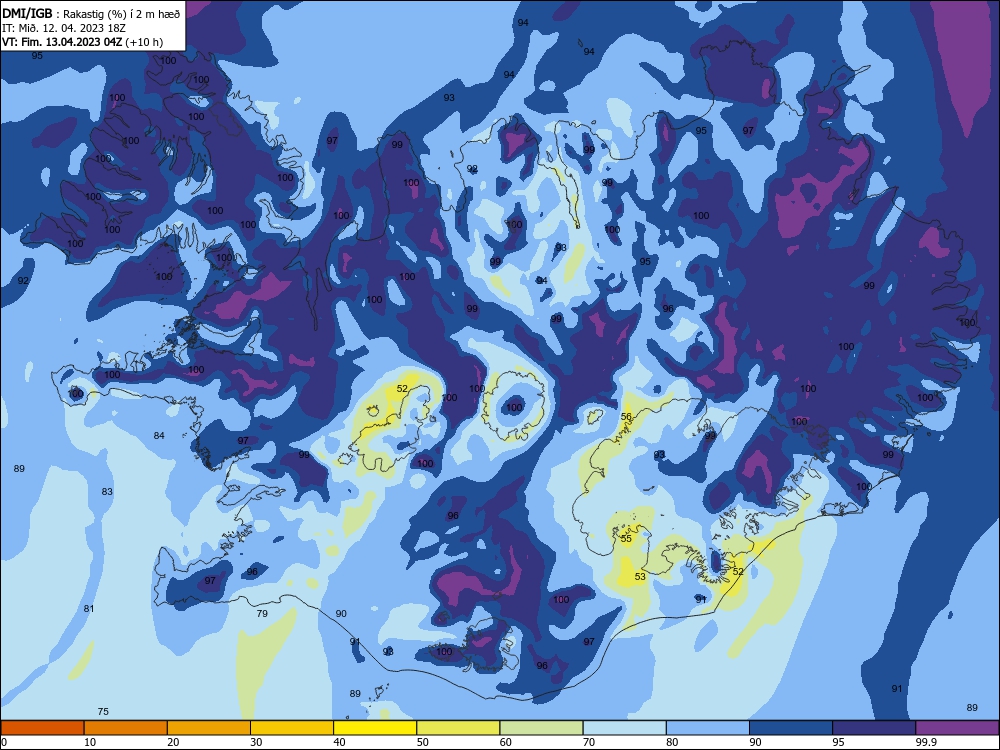Click the '10' tick label on the color scale
Viewport: 1000px width, 750px height.
click(90, 742)
